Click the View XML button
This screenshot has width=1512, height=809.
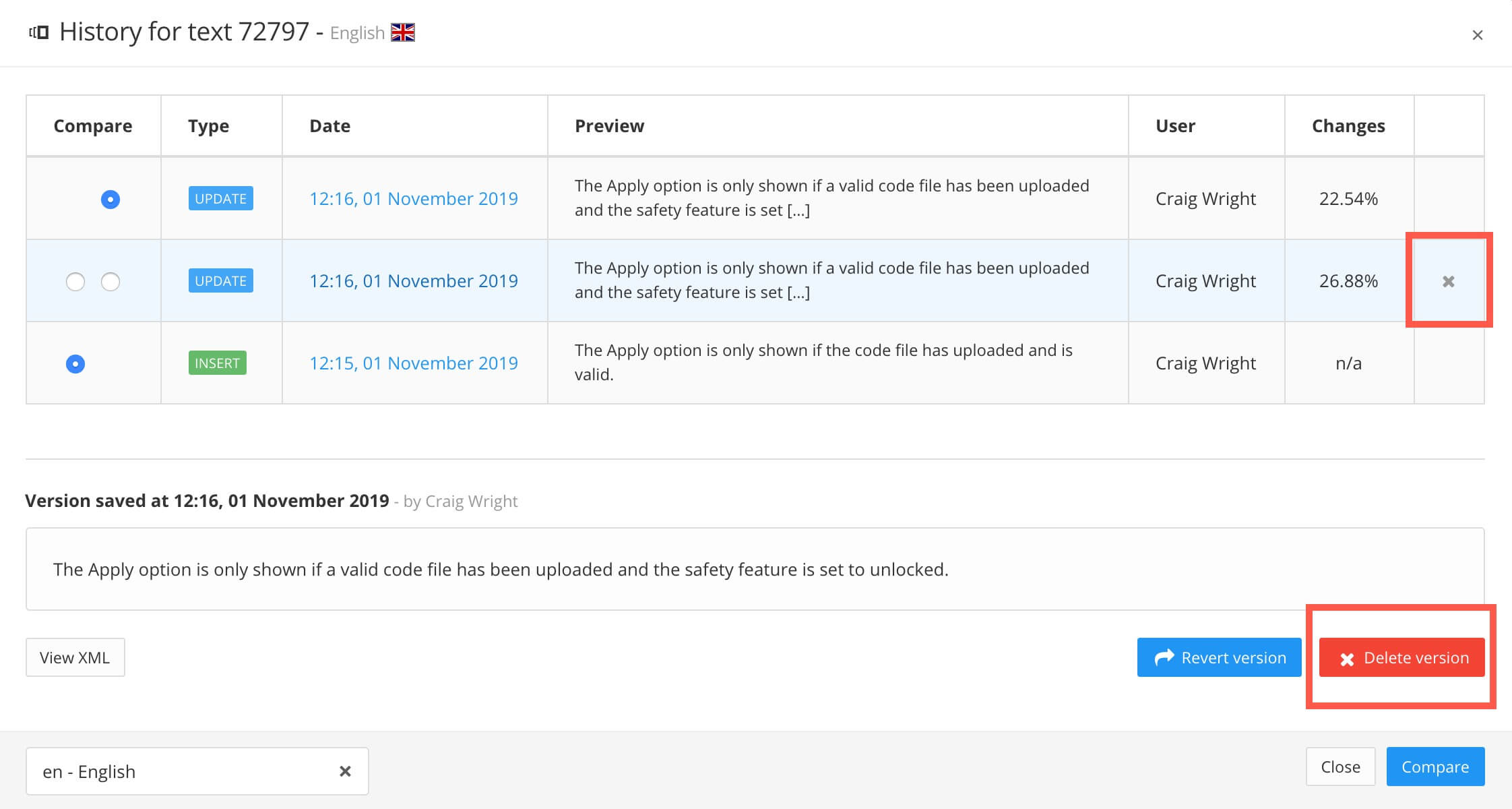75,657
